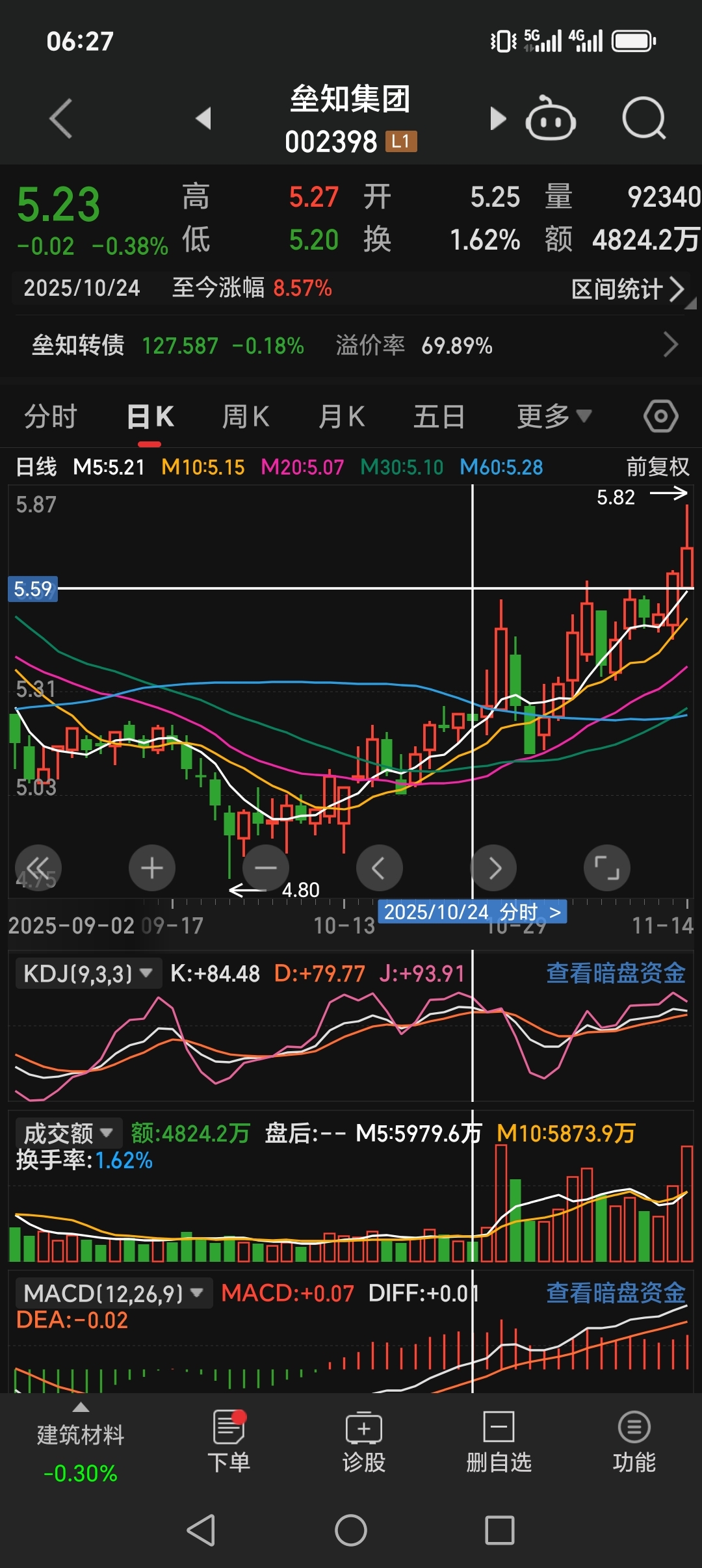The image size is (702, 1568).
Task: Go to next stock with right triangle
Action: [x=497, y=118]
